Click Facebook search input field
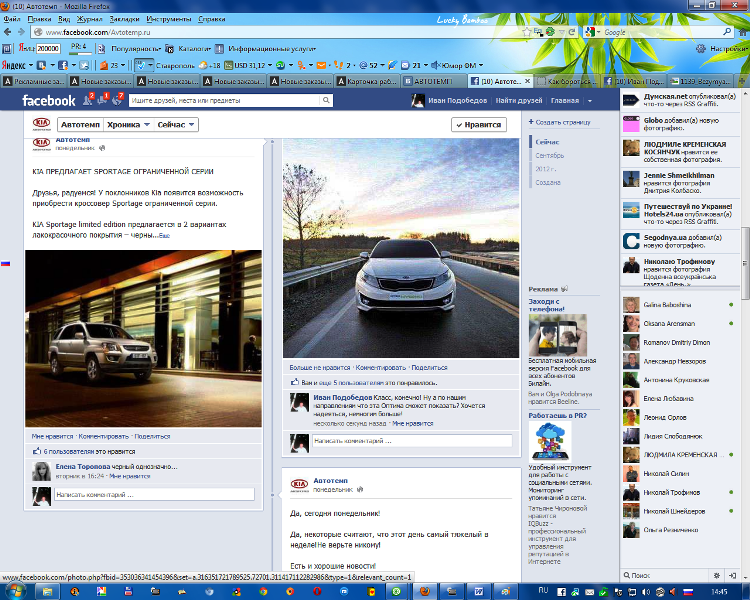The image size is (750, 600). click(224, 100)
